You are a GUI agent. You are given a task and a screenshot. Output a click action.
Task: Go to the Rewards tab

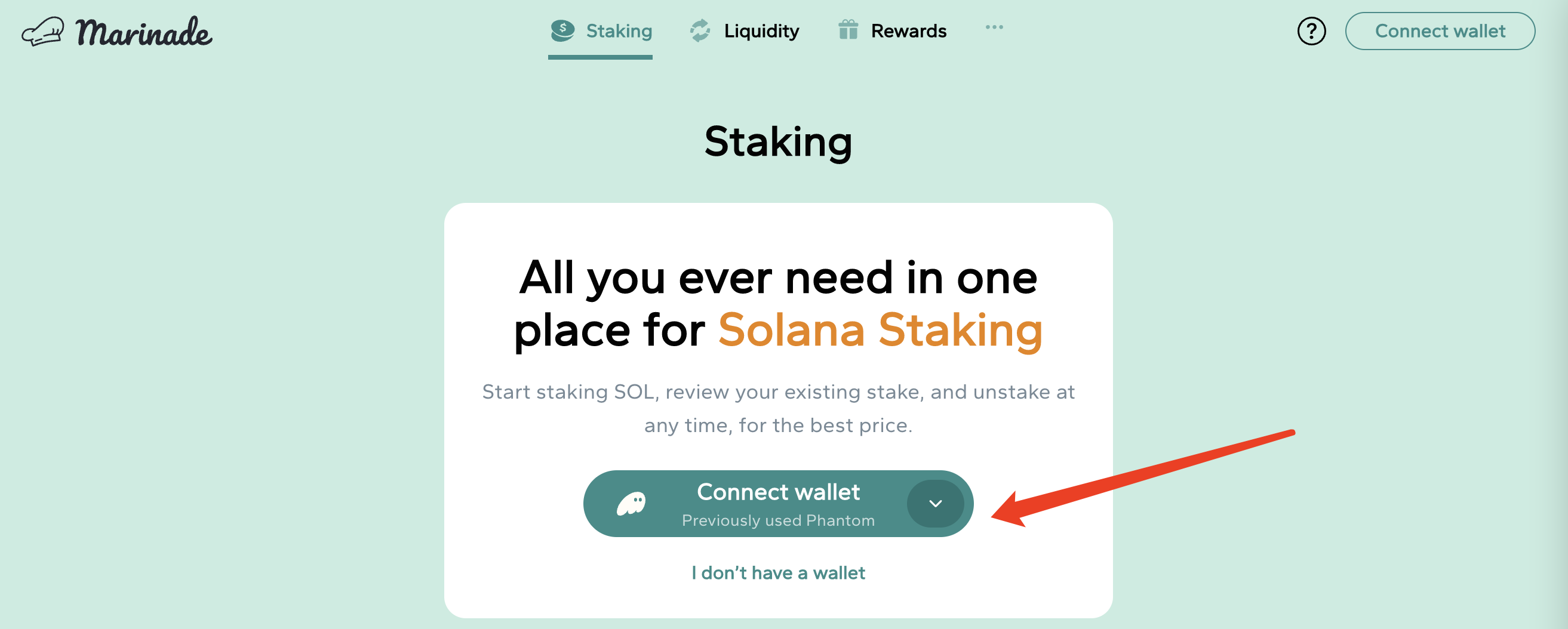click(908, 30)
